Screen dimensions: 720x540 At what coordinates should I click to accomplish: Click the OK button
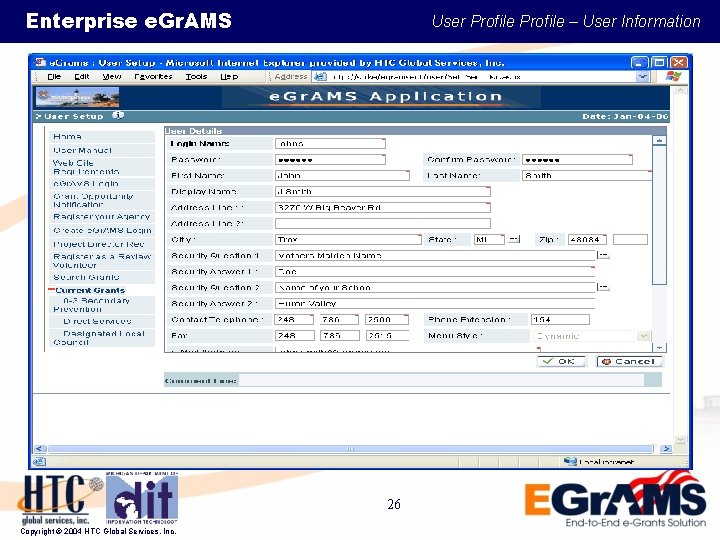point(562,361)
